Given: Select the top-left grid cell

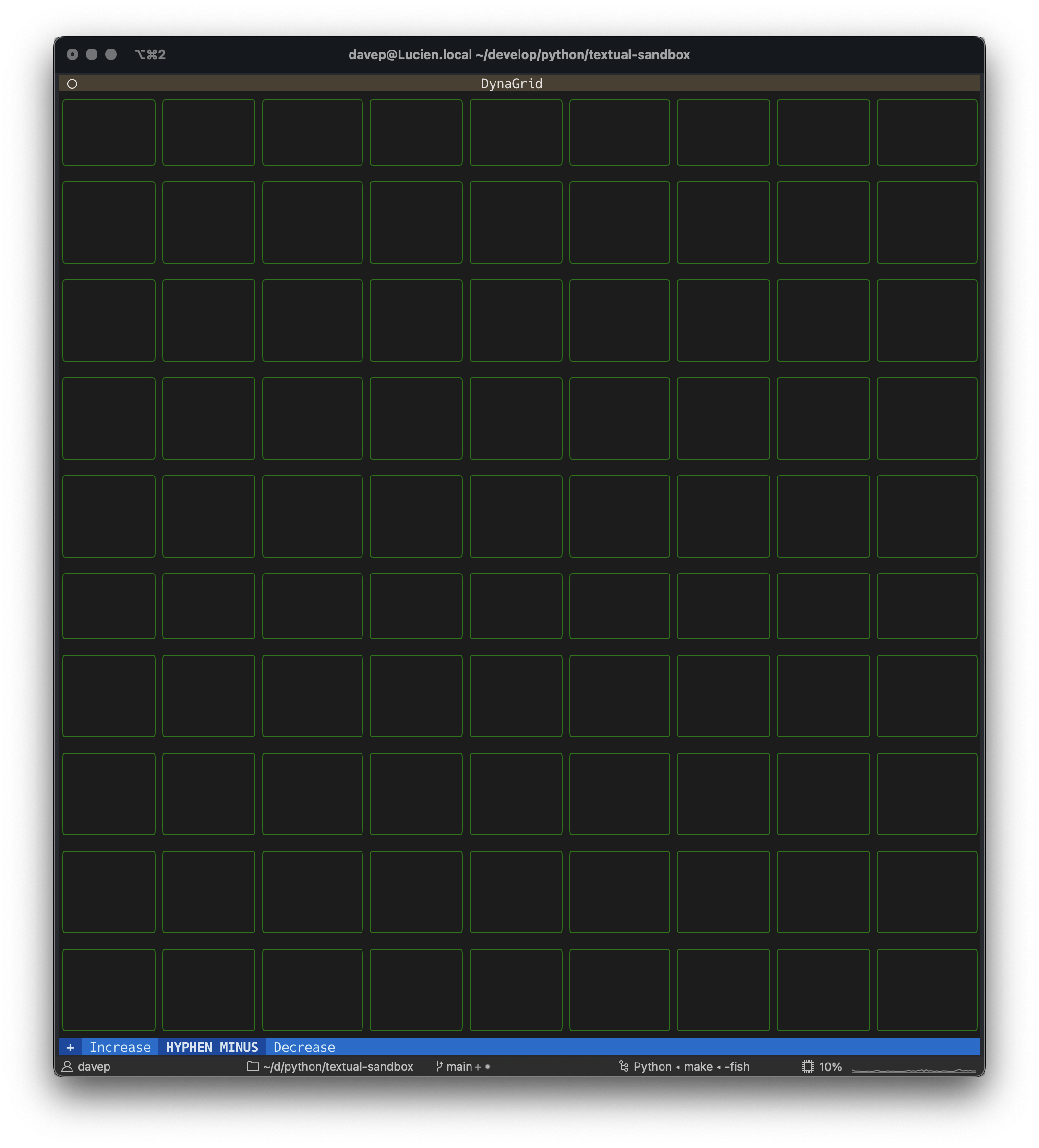Looking at the screenshot, I should (x=109, y=132).
